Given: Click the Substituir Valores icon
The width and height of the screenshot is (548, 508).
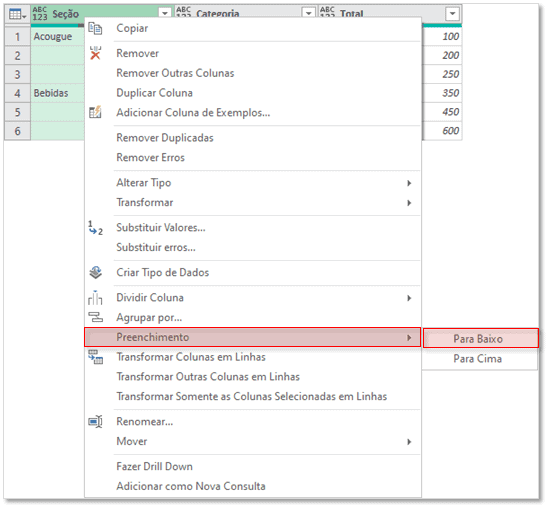Looking at the screenshot, I should coord(95,228).
